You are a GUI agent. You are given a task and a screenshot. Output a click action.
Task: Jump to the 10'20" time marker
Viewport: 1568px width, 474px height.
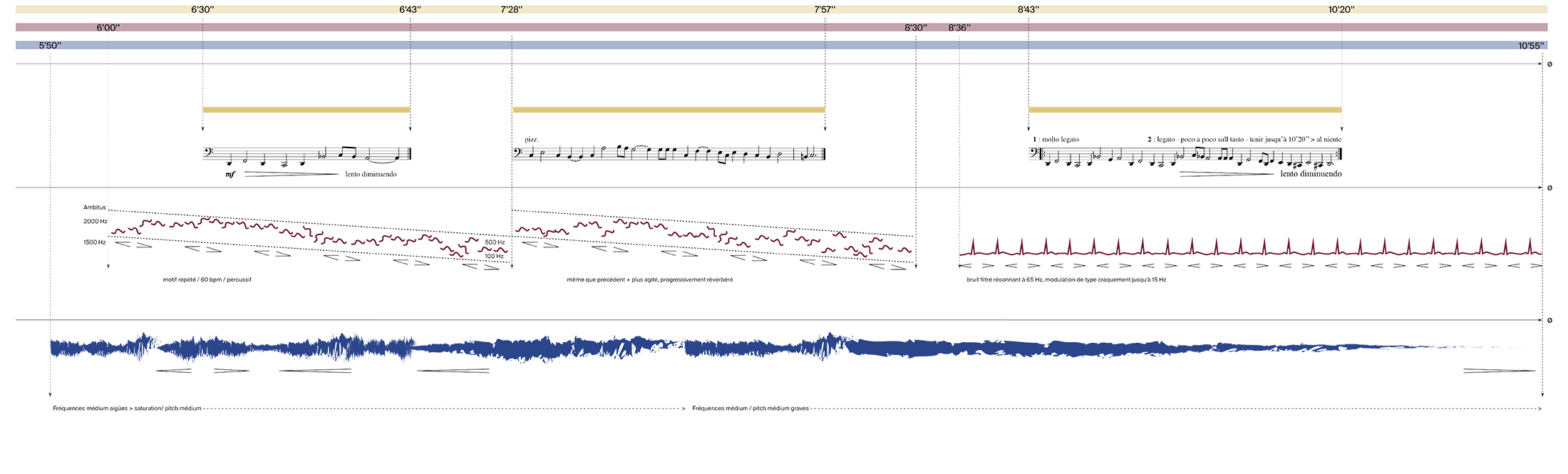point(1341,10)
